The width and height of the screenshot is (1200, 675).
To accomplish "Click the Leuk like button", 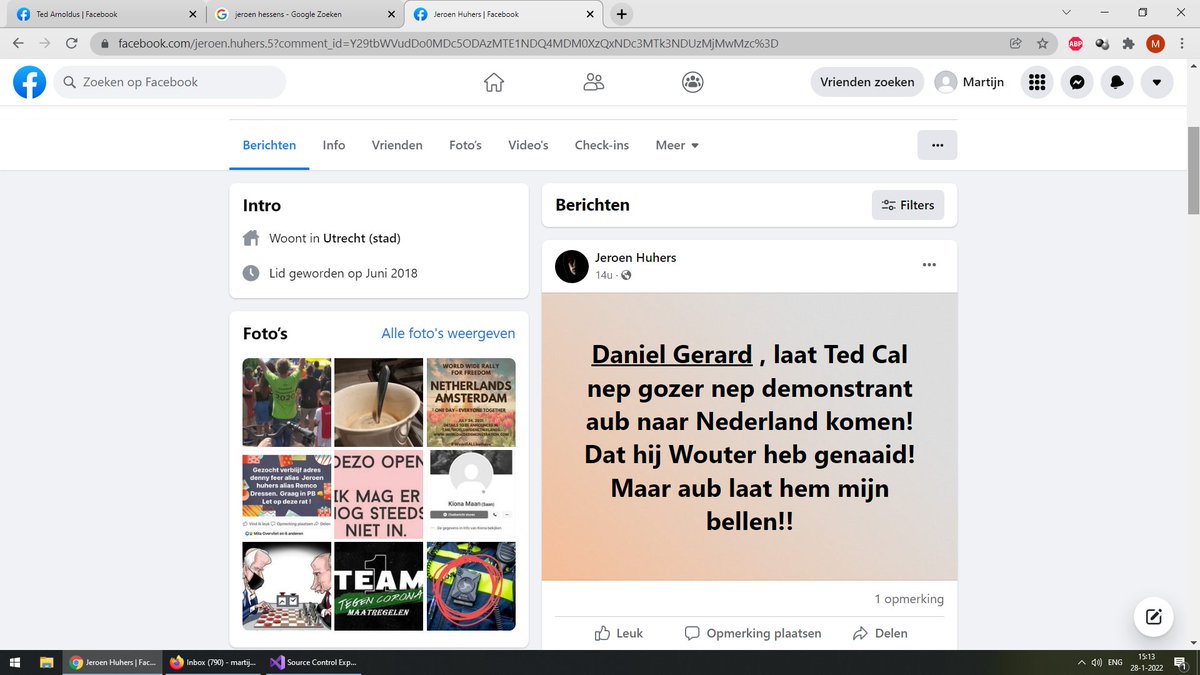I will [x=618, y=633].
